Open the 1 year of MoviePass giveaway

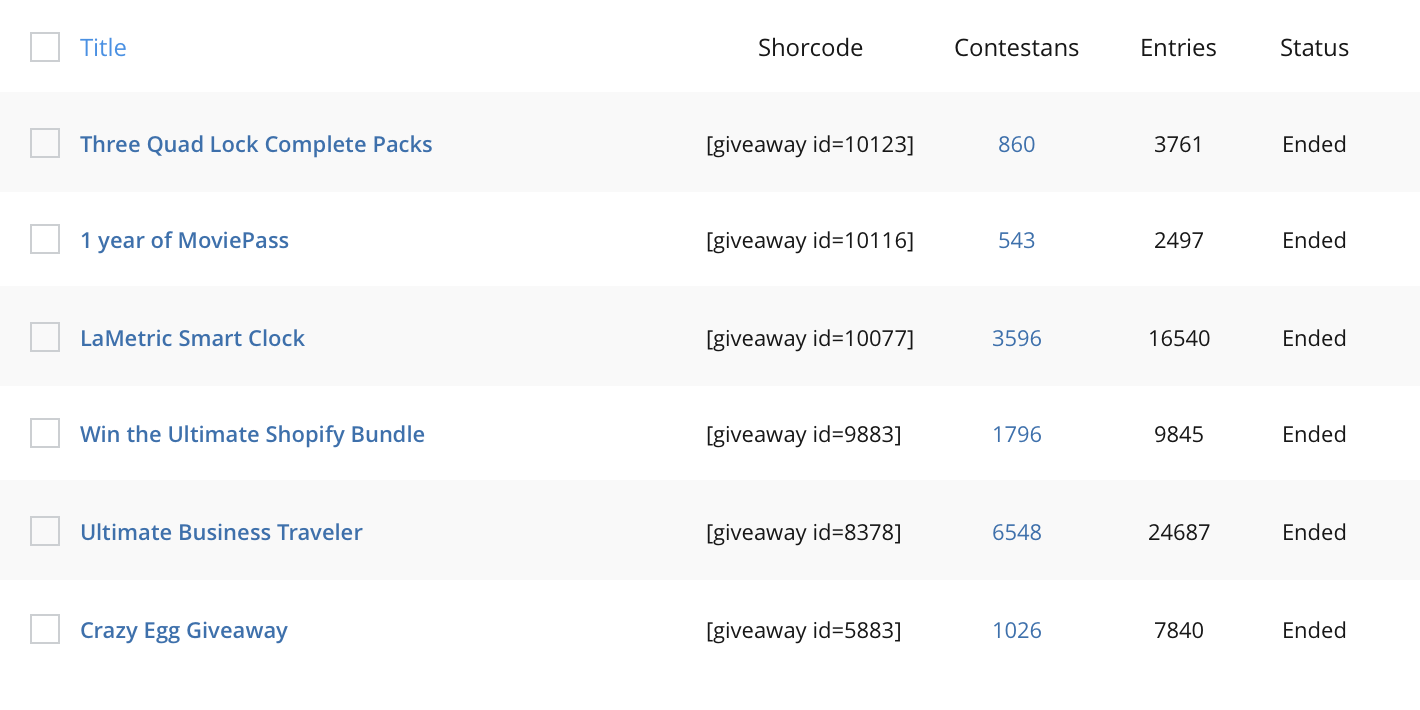pos(184,240)
